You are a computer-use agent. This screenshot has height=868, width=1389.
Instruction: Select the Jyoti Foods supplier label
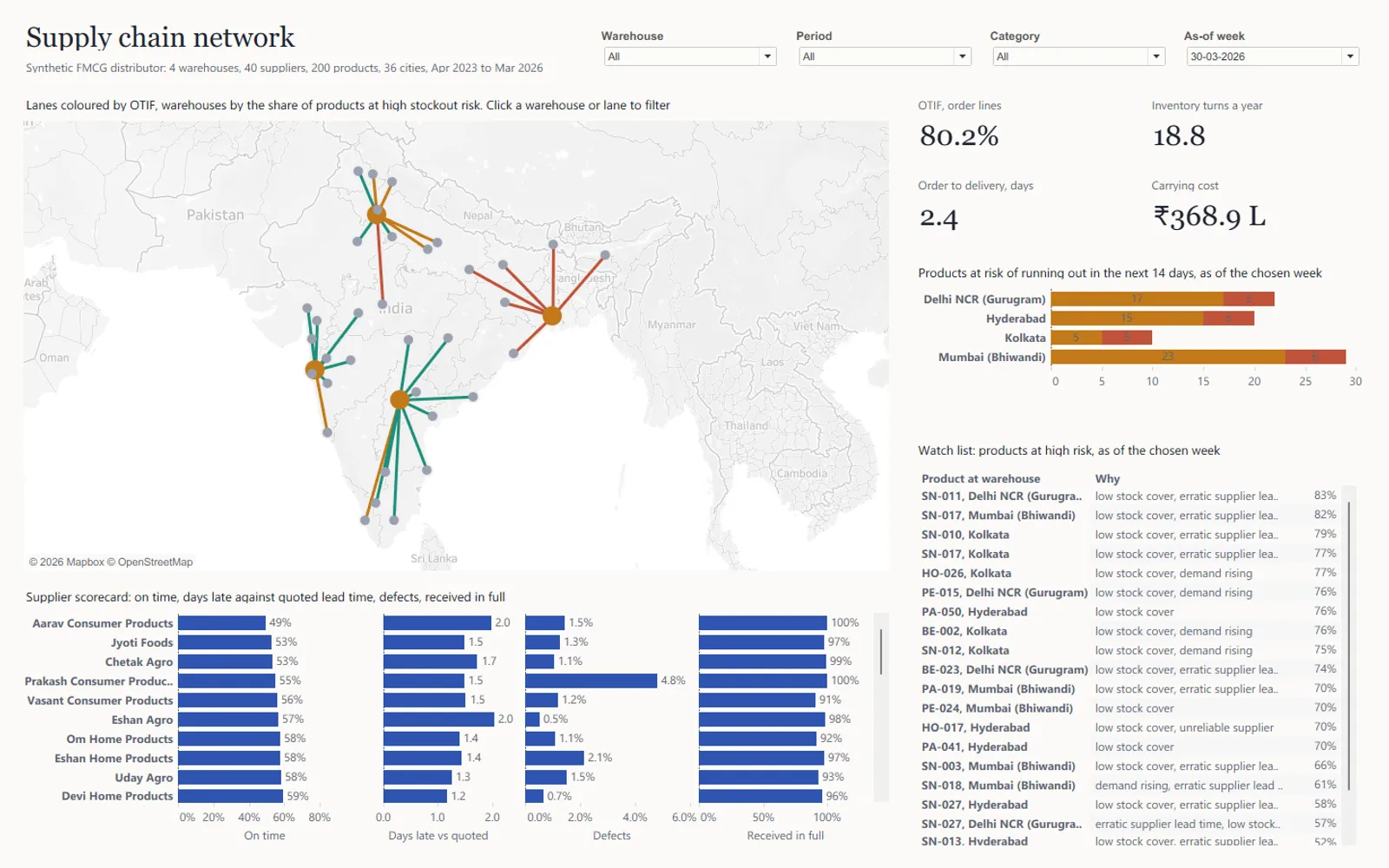pos(142,642)
